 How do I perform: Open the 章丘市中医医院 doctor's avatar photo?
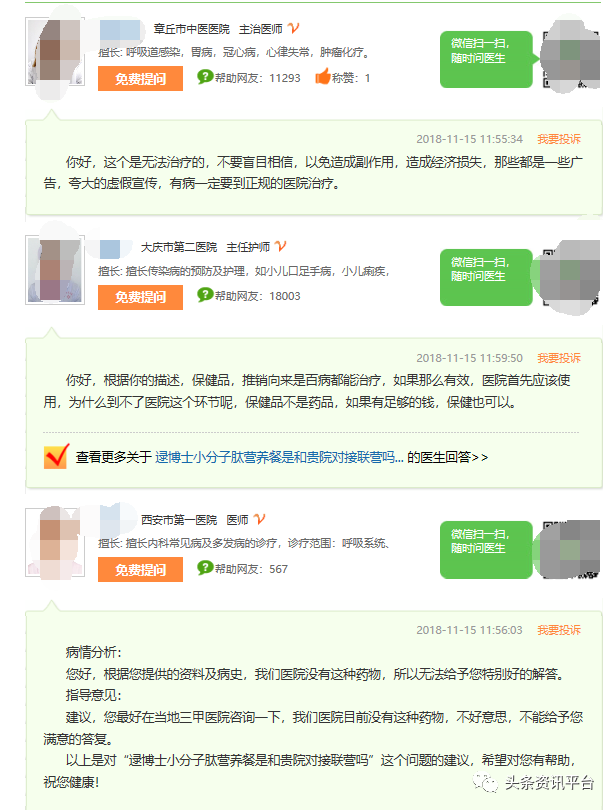point(55,52)
